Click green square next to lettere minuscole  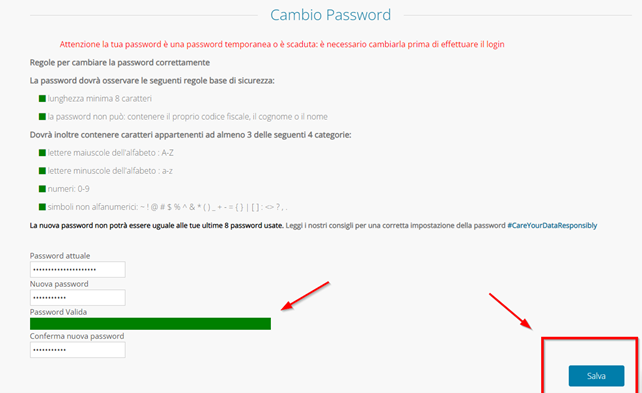42,171
